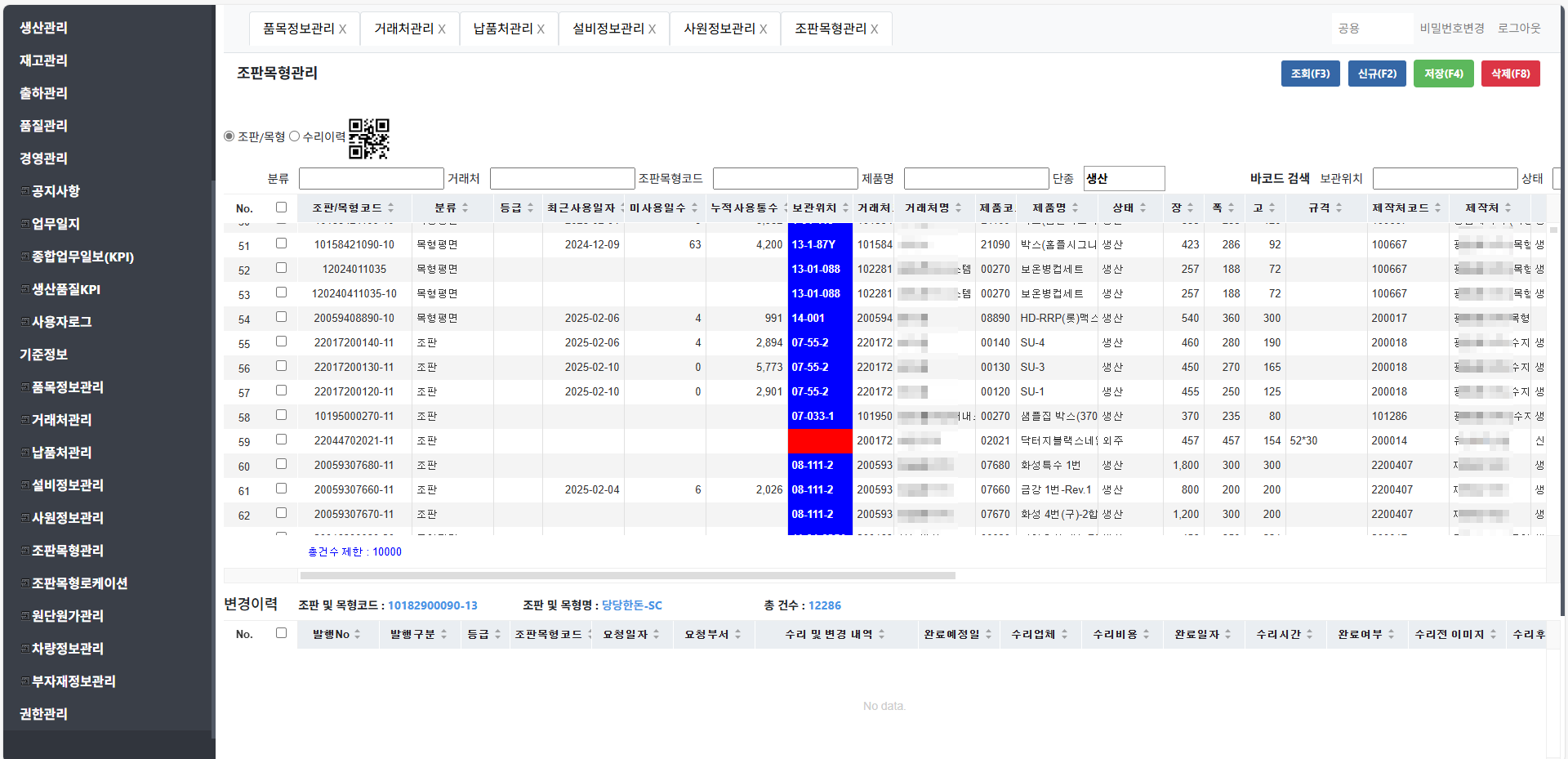Click sort icon on 제작처코드 column
1568x759 pixels.
1438,208
